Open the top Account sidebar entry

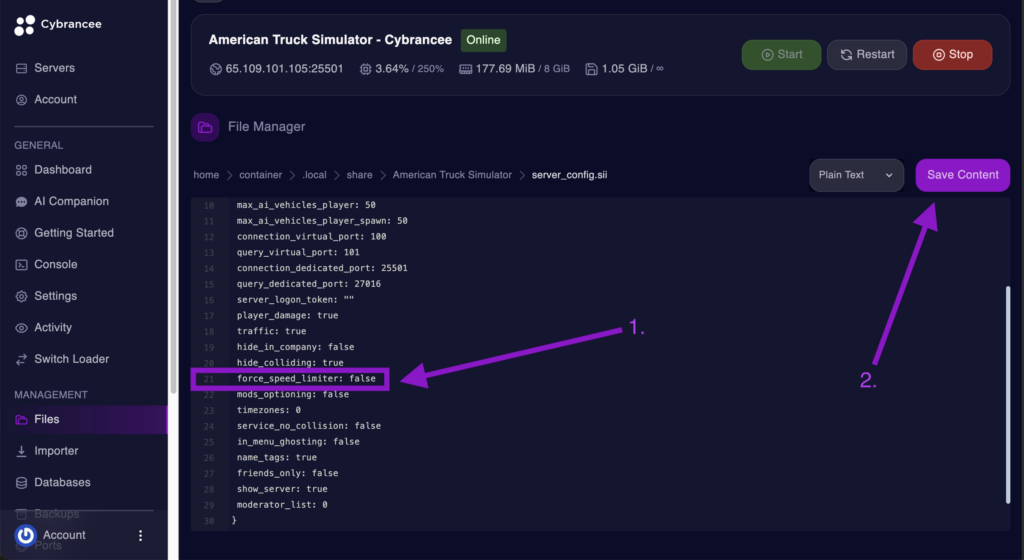(x=56, y=99)
